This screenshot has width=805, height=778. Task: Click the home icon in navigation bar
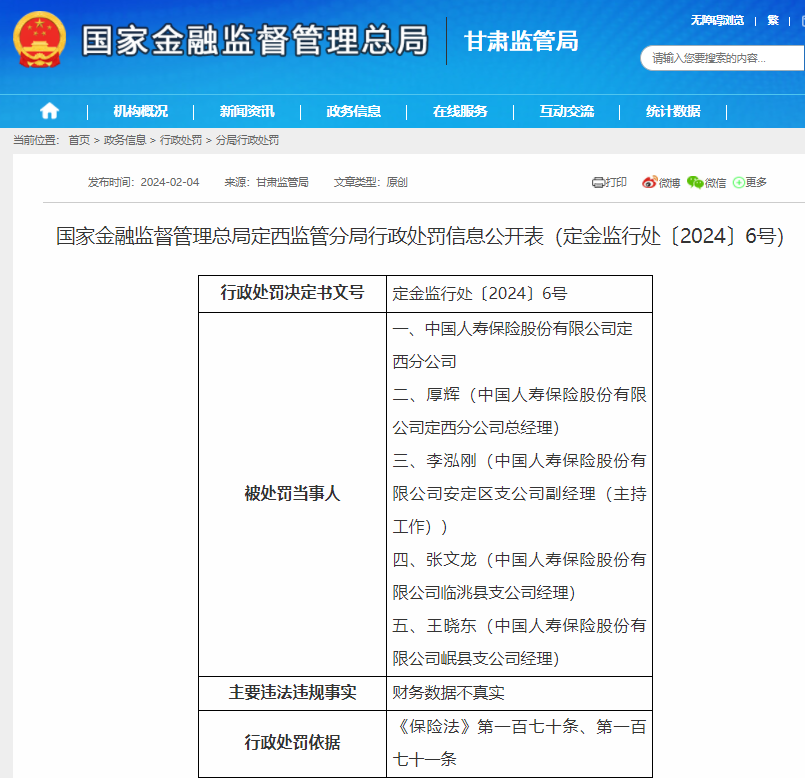pos(49,111)
